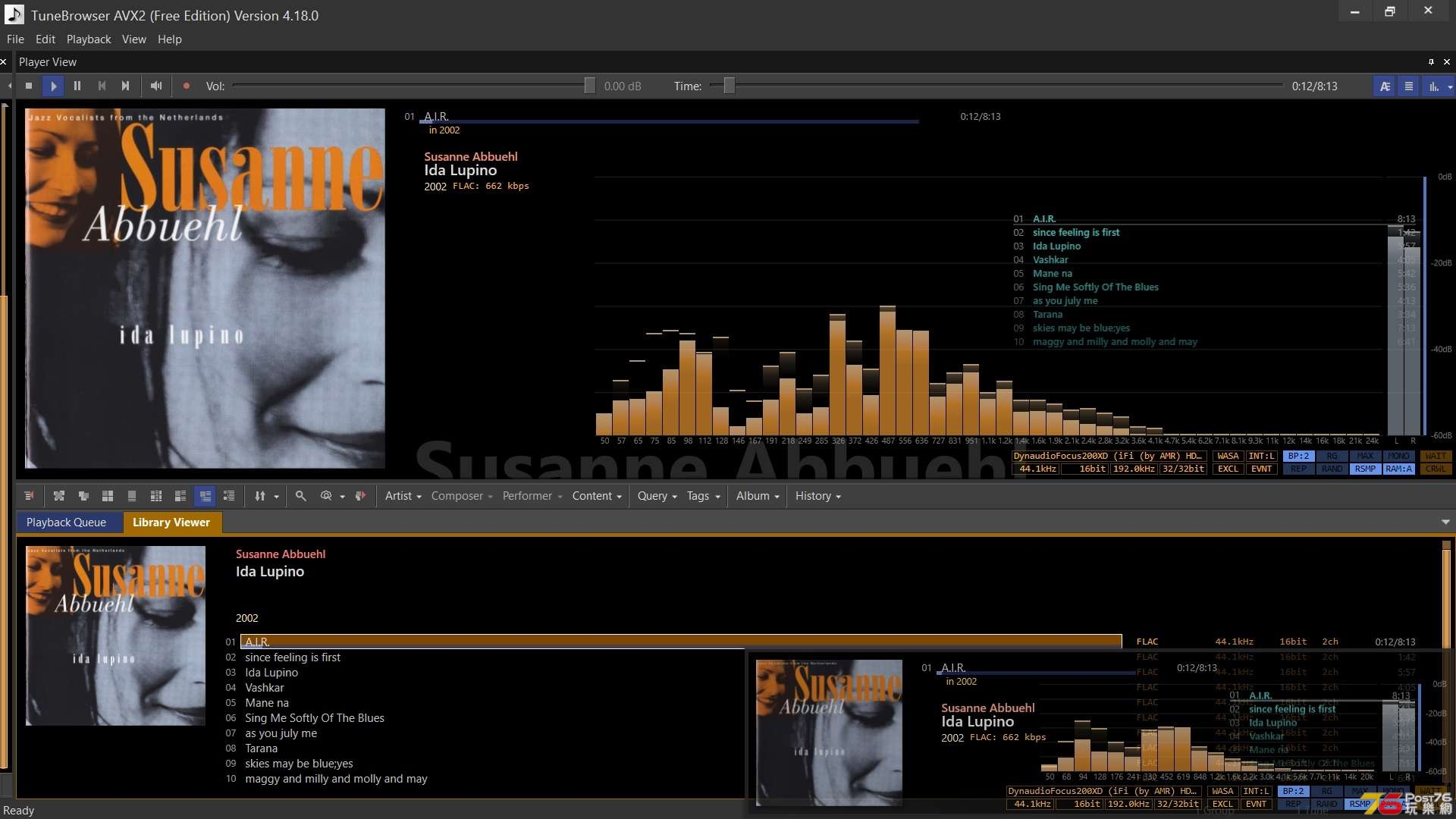Click the EXCL exclusive mode button

coord(1228,469)
